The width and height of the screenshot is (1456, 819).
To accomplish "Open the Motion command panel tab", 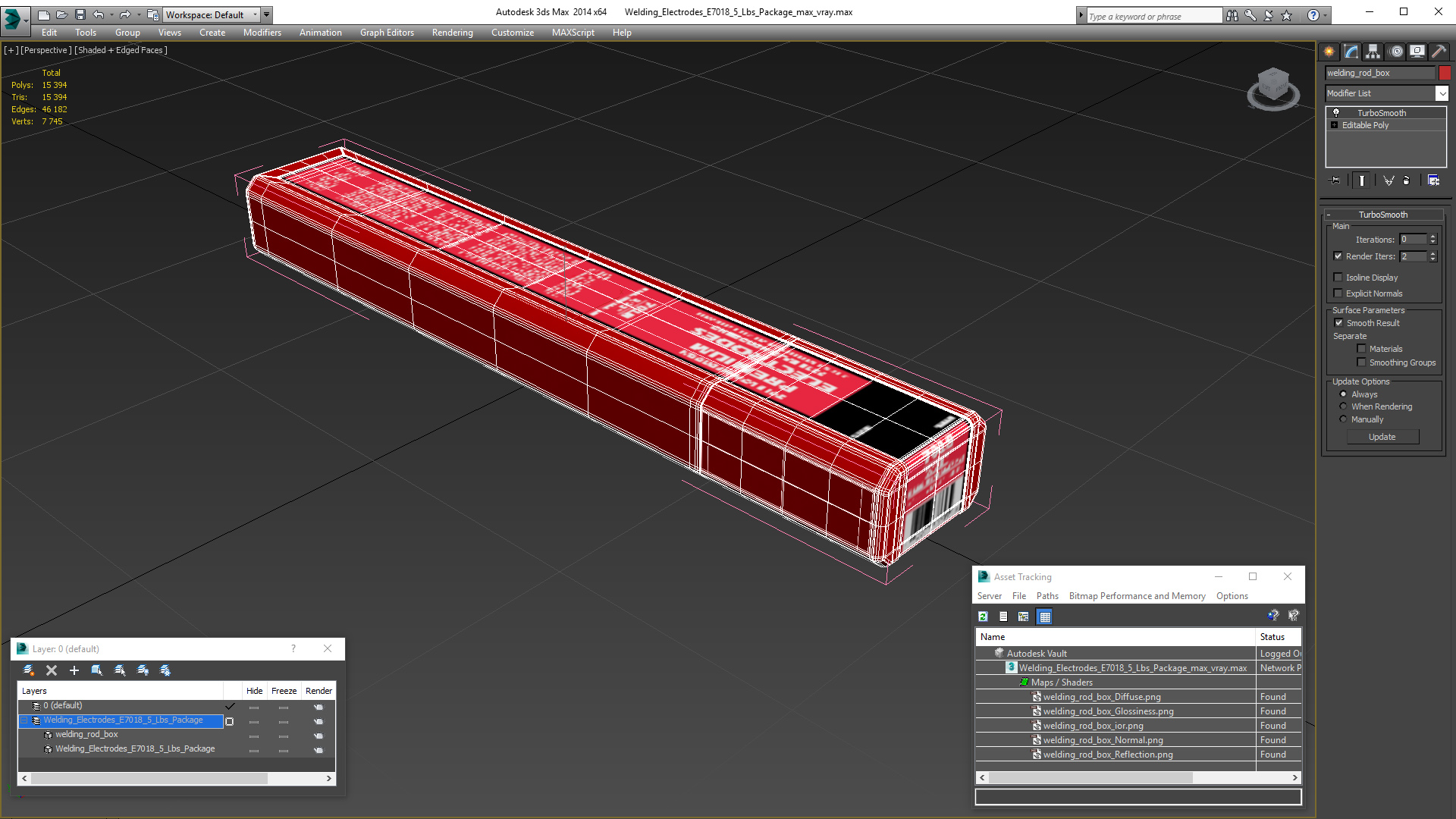I will (x=1396, y=52).
